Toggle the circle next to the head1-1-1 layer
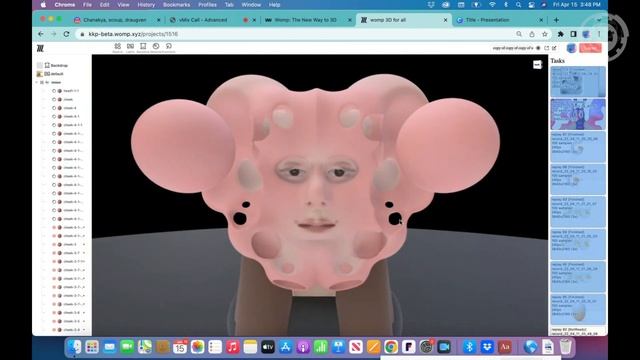Image resolution: width=640 pixels, height=360 pixels. tap(54, 91)
